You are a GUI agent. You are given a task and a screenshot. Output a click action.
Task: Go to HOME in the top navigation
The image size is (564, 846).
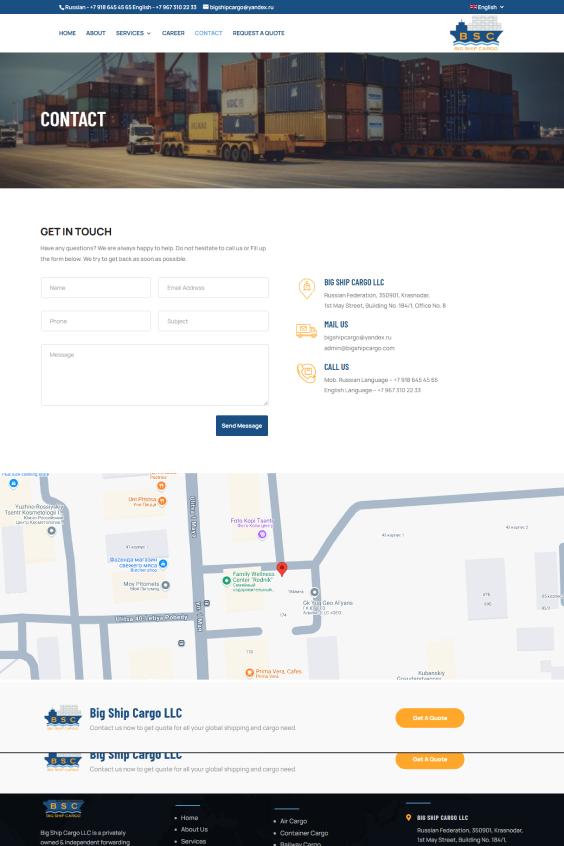click(67, 33)
